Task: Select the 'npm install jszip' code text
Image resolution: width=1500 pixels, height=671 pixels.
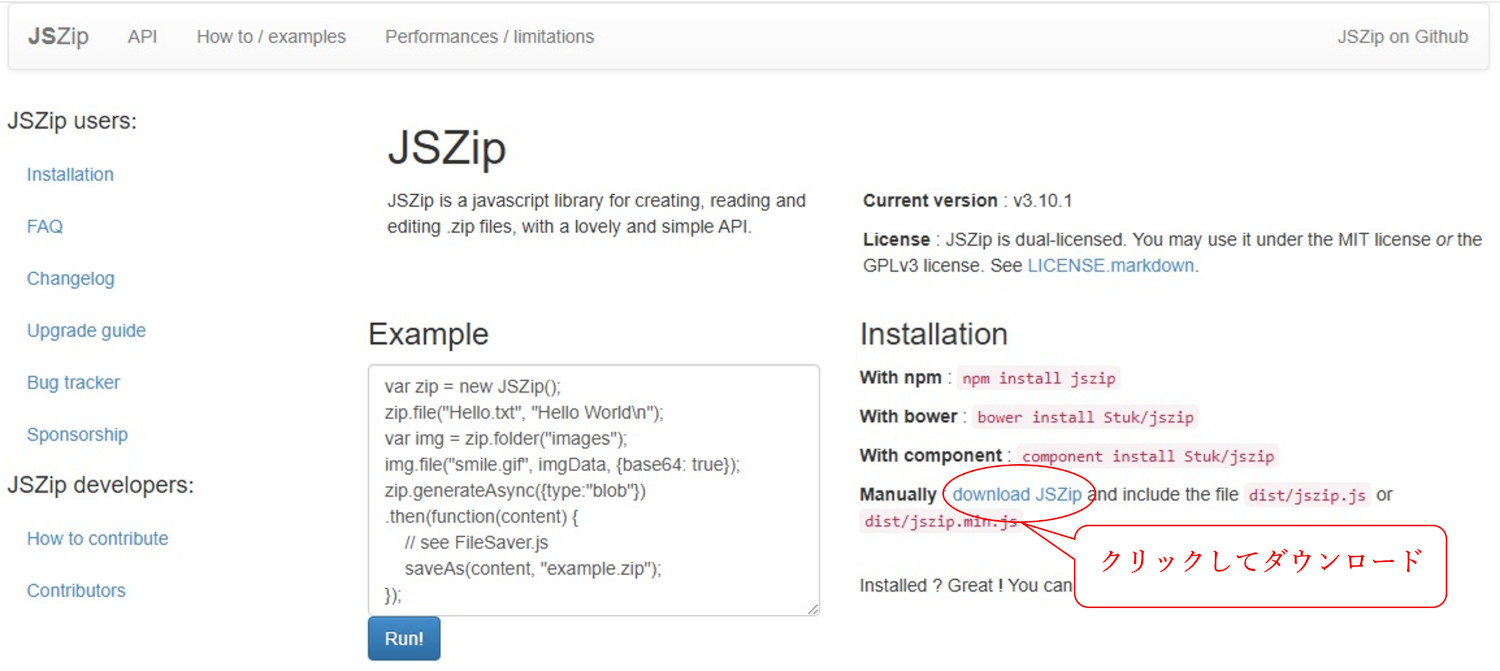Action: (x=1038, y=378)
